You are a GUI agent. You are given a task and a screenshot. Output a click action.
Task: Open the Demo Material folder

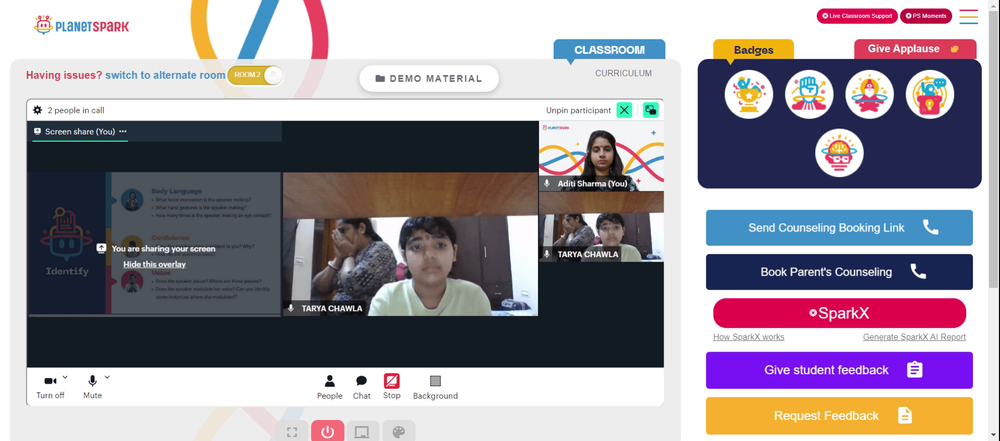click(429, 78)
